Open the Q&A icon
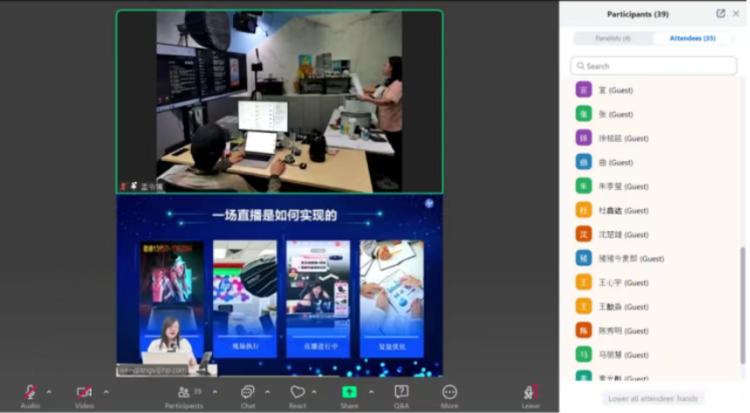Viewport: 750px width, 413px height. [x=401, y=392]
